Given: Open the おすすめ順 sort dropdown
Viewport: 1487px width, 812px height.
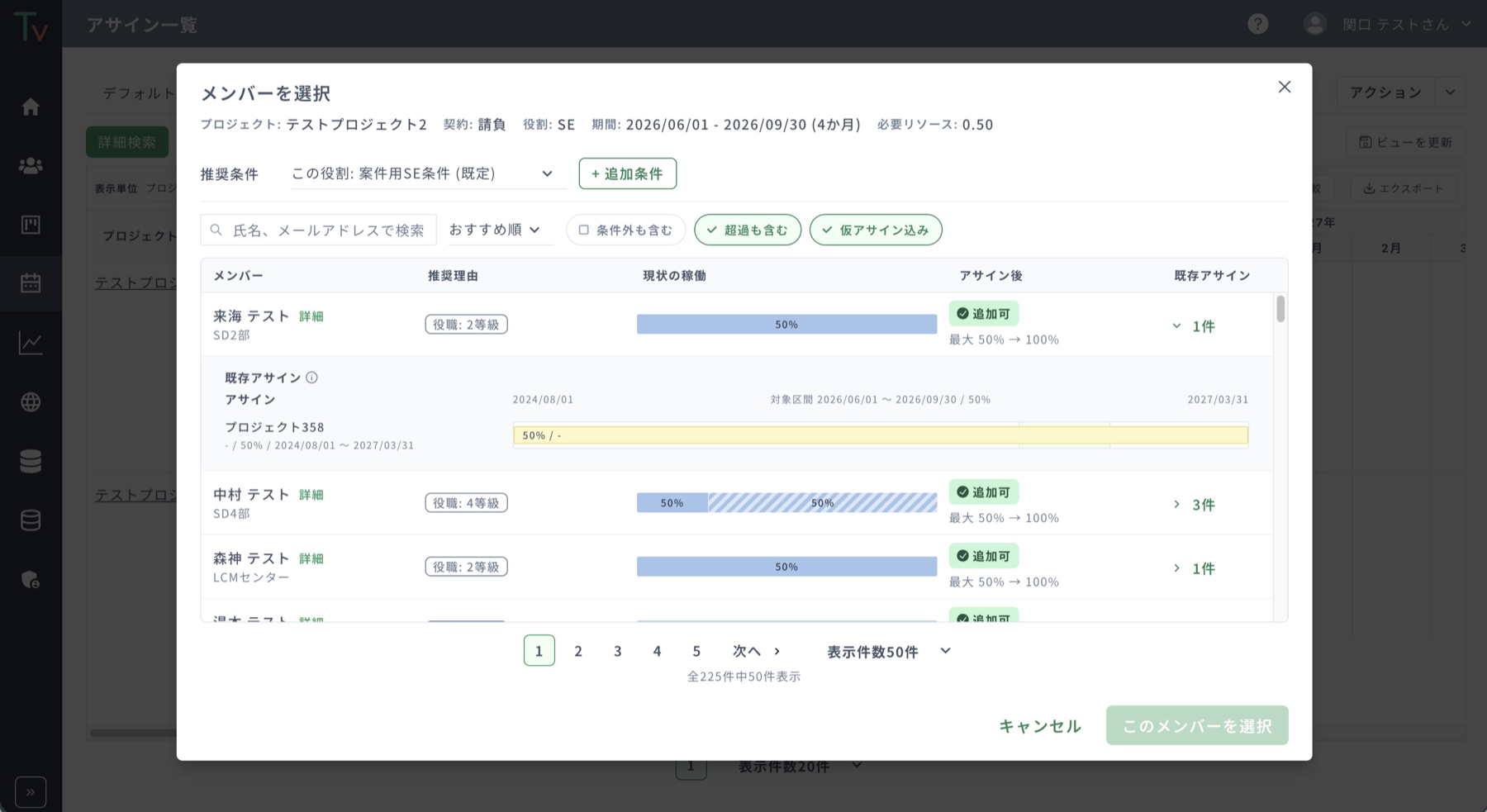Looking at the screenshot, I should 495,230.
